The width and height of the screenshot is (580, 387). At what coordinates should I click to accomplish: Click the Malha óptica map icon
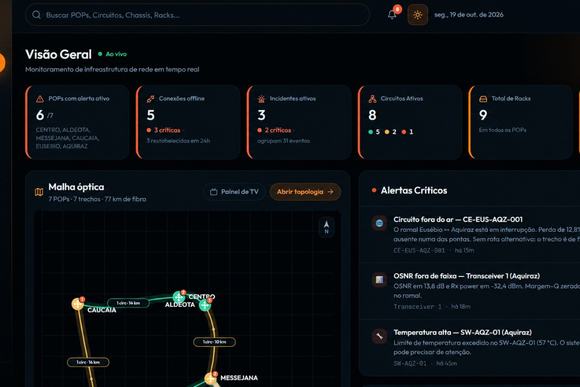click(x=39, y=192)
